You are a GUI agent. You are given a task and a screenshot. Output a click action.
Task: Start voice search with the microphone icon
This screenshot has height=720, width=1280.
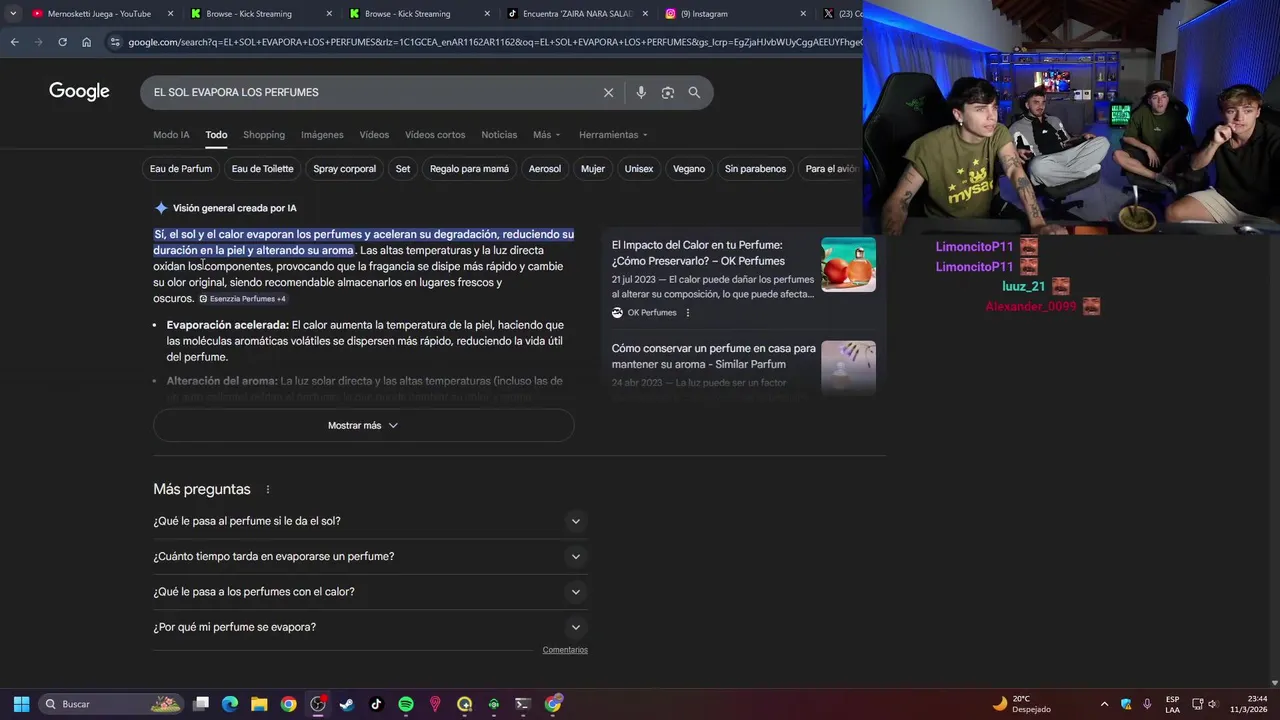tap(641, 92)
